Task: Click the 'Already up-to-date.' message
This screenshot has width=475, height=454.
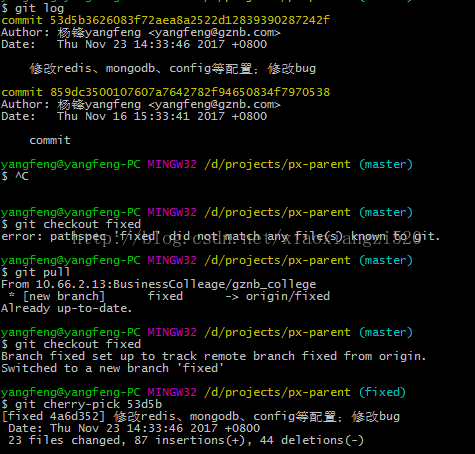Action: [x=66, y=308]
